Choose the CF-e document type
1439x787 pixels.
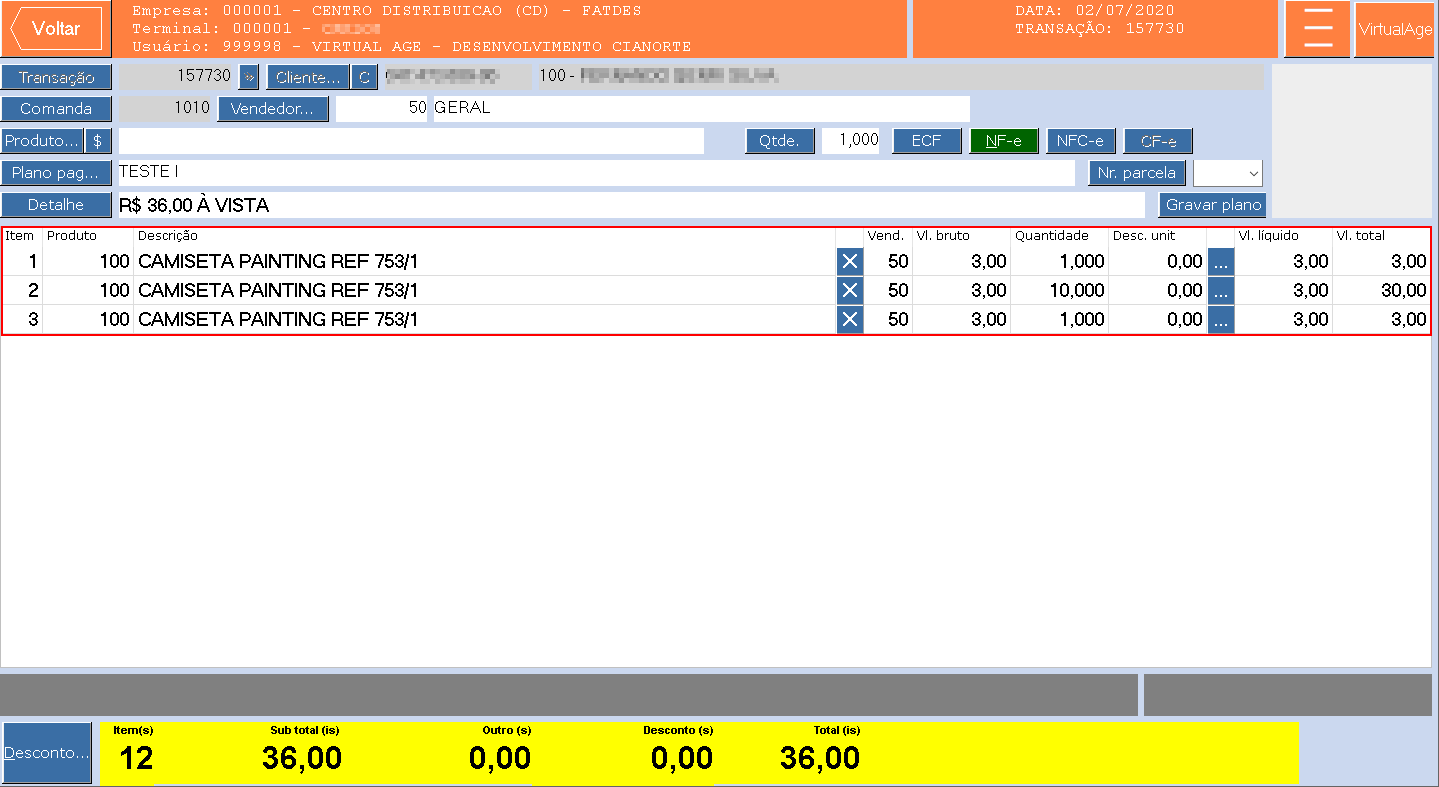[1158, 141]
